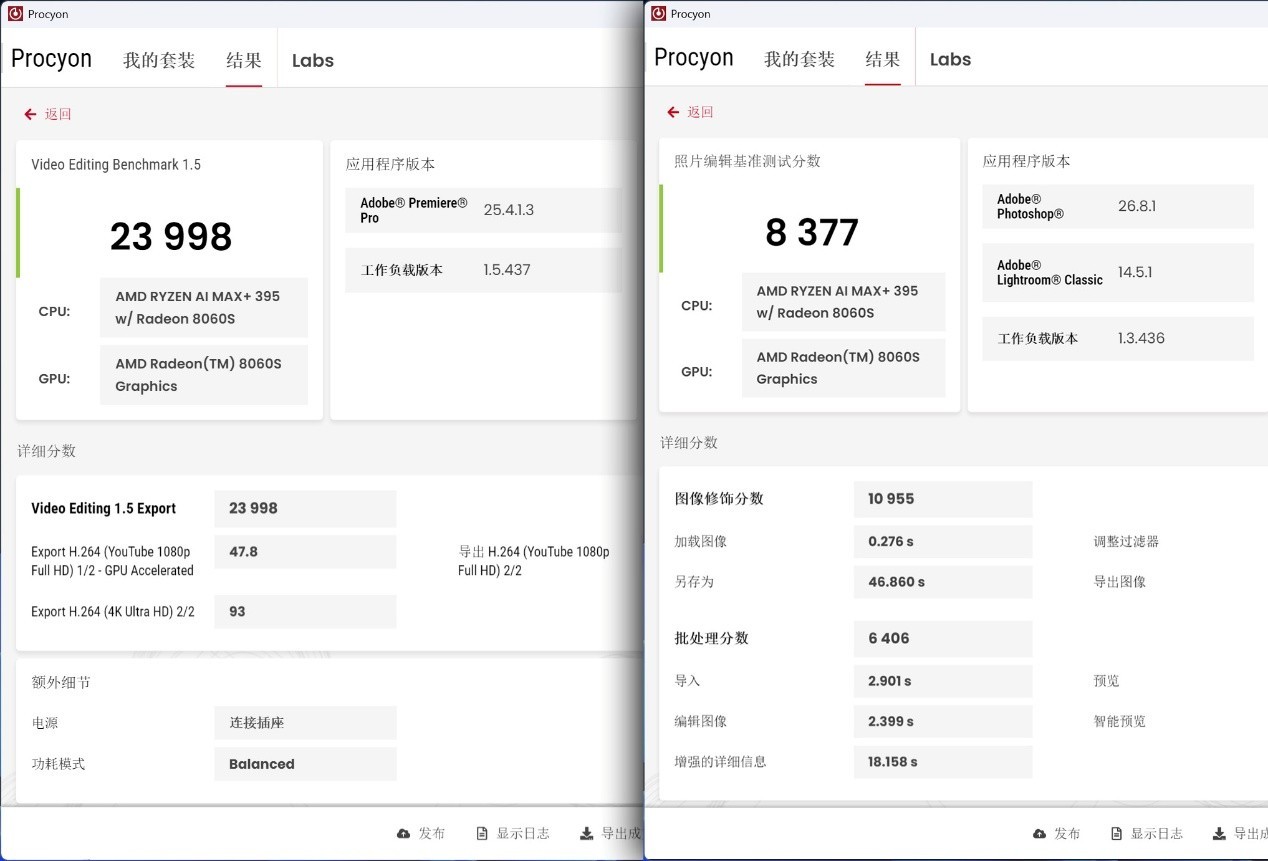
Task: Click 导出 H.264 1080p 2/2 label
Action: pyautogui.click(x=534, y=561)
